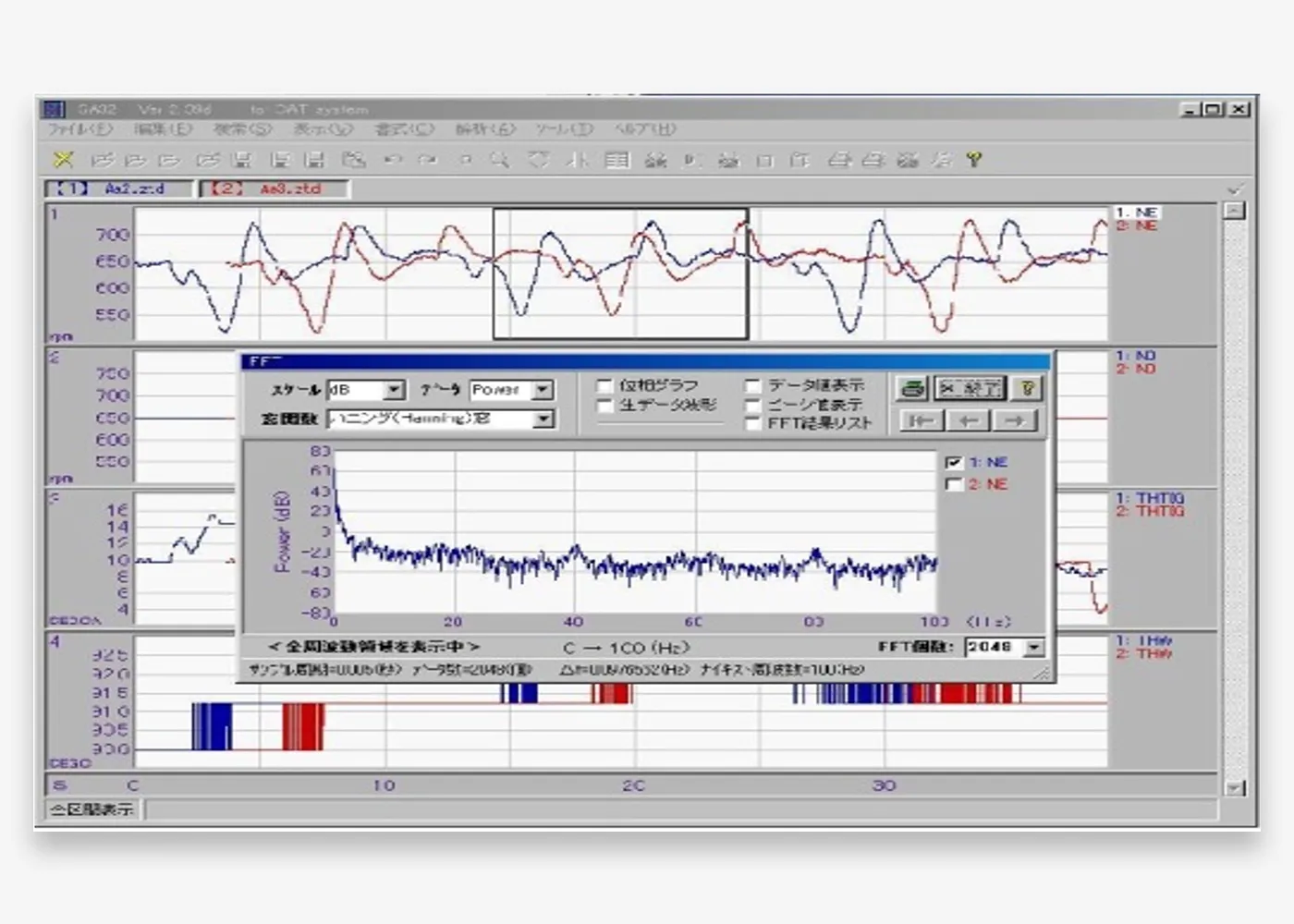Click the jump-to-first arrow in FFT dialog
The image size is (1294, 924).
click(921, 421)
